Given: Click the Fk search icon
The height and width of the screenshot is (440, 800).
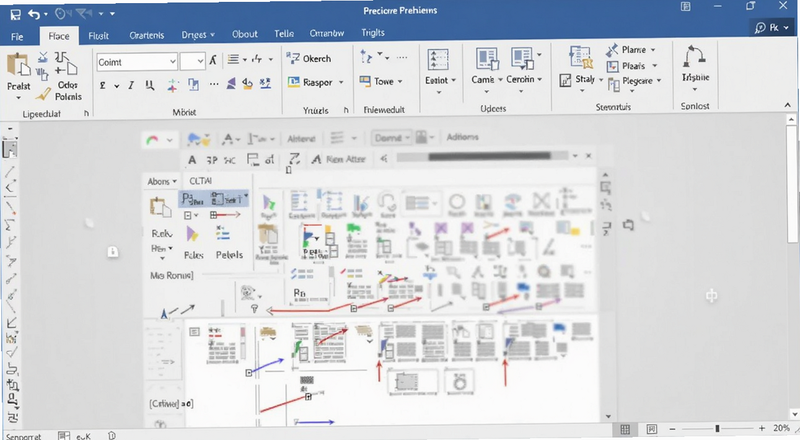Looking at the screenshot, I should click(760, 28).
